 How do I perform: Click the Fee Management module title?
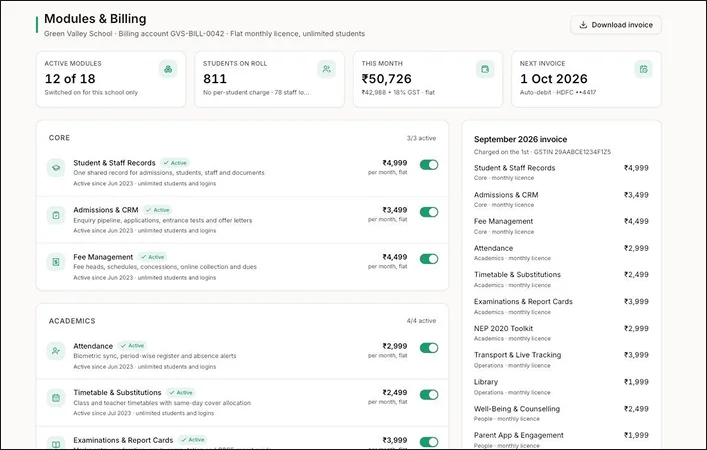[103, 257]
